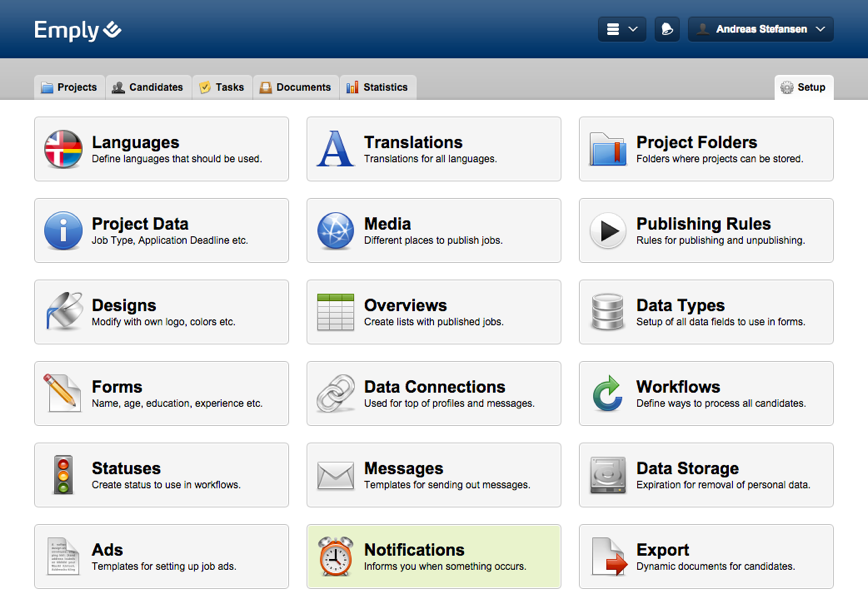
Task: Select the Setup tab
Action: [803, 87]
